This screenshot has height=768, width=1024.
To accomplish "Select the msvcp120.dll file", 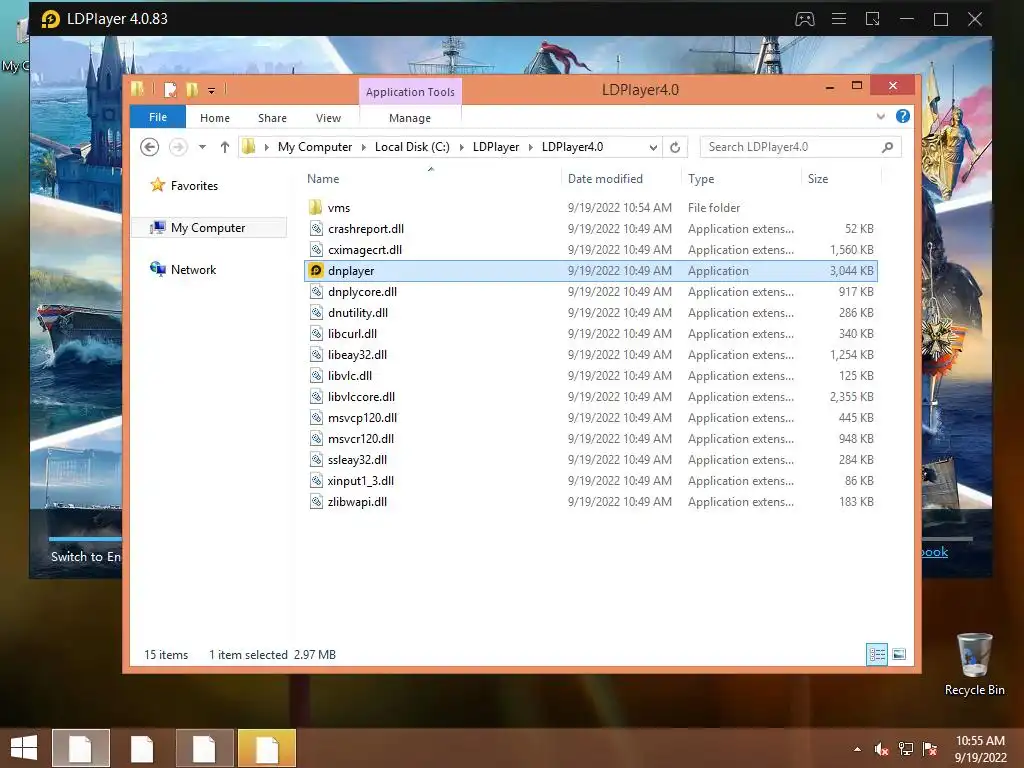I will 362,417.
